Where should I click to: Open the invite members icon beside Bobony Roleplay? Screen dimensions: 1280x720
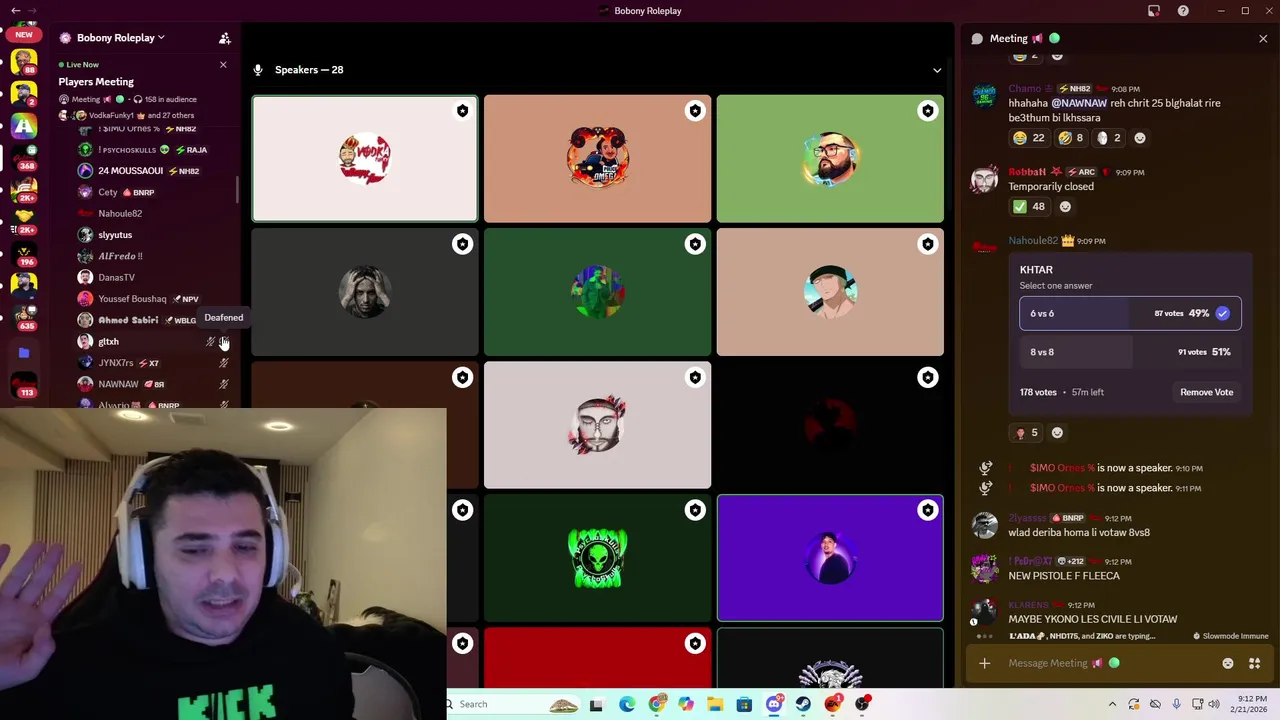pyautogui.click(x=225, y=38)
